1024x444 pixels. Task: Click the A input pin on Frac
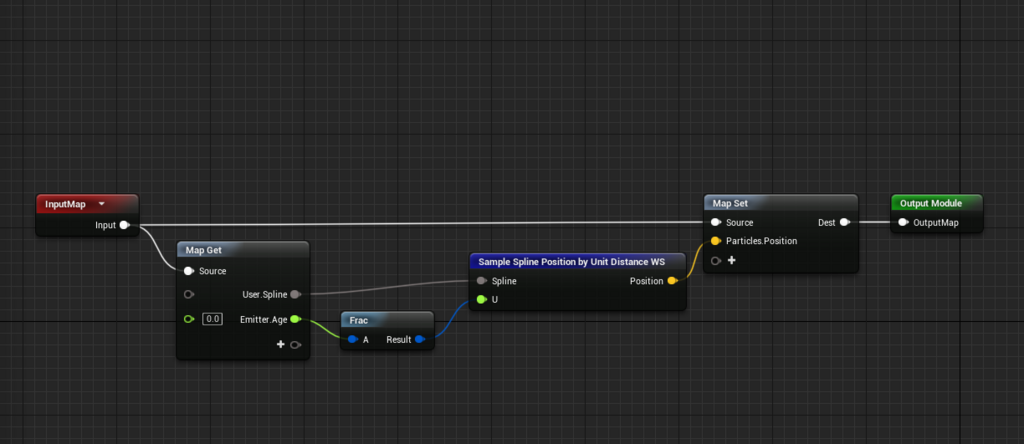353,340
